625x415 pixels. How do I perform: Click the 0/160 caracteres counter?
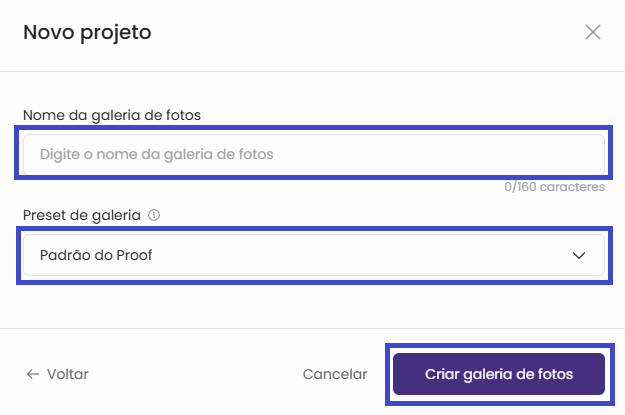[x=556, y=187]
